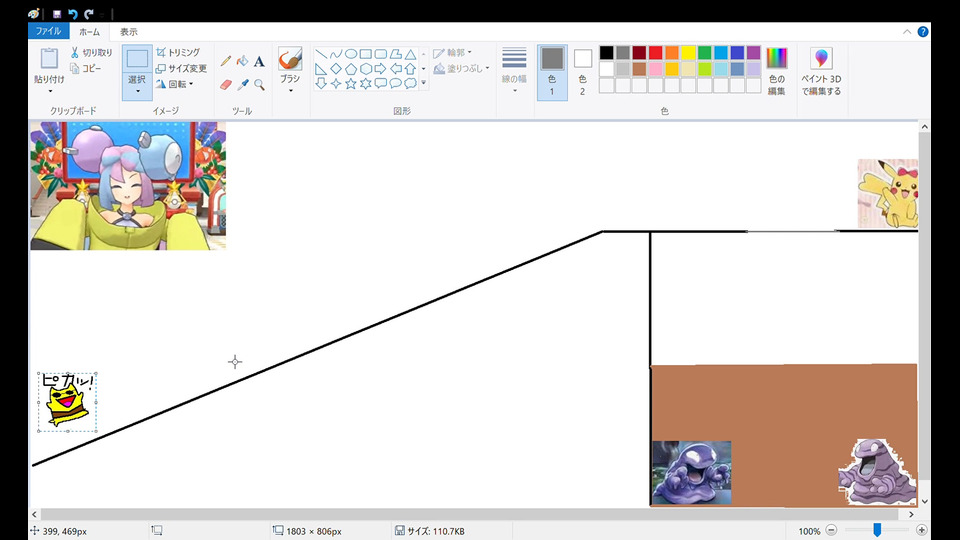The image size is (960, 540).
Task: Expand the Paste (貼り付け) dropdown arrow
Action: coord(50,91)
